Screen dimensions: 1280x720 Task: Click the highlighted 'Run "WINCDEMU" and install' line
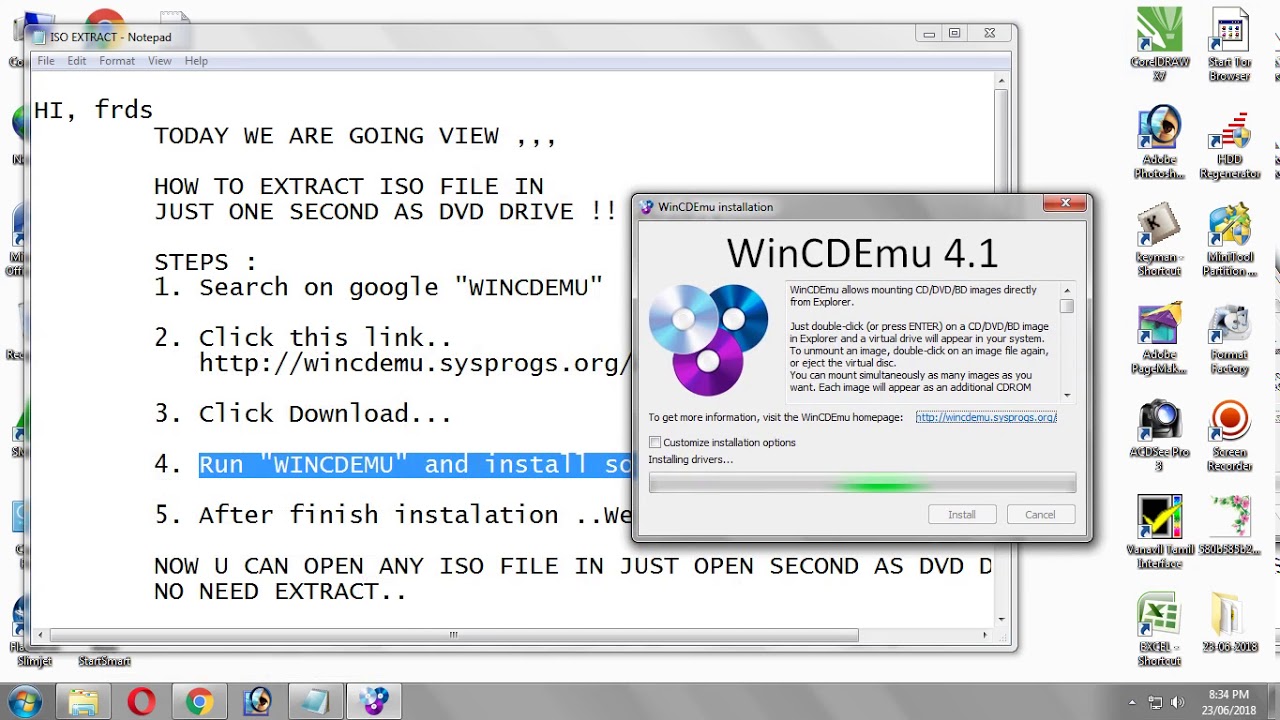pos(415,464)
